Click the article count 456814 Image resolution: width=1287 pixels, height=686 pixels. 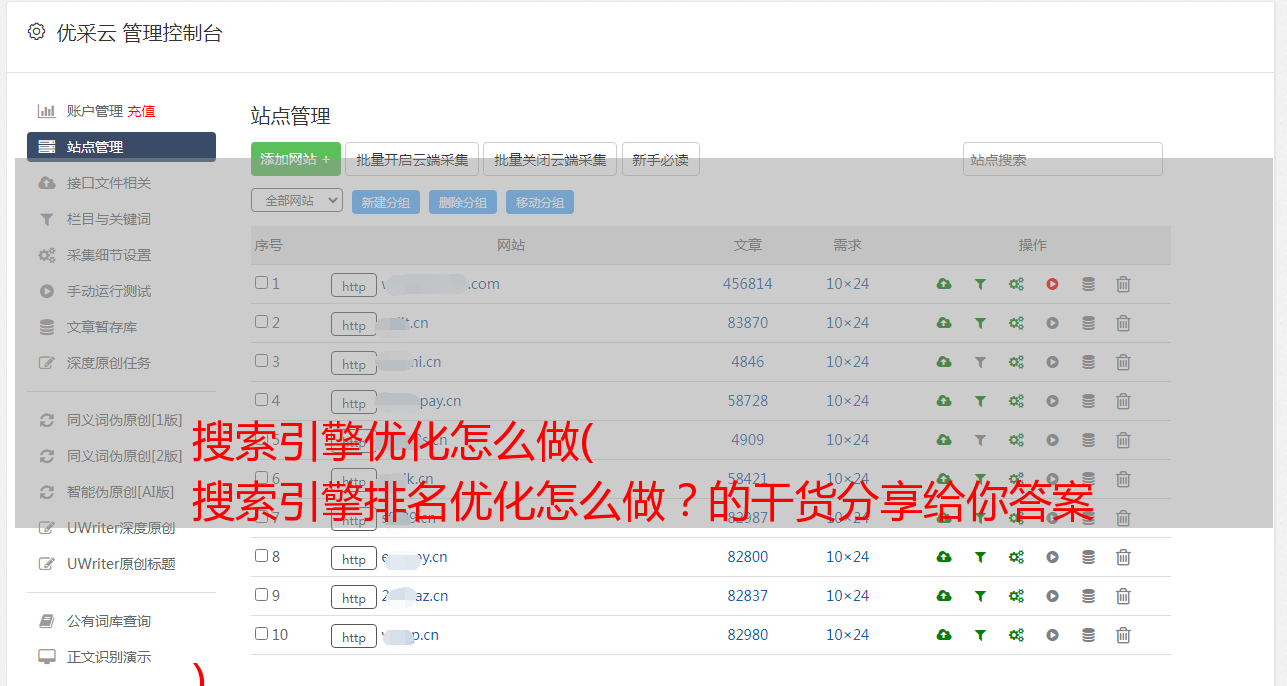coord(748,284)
